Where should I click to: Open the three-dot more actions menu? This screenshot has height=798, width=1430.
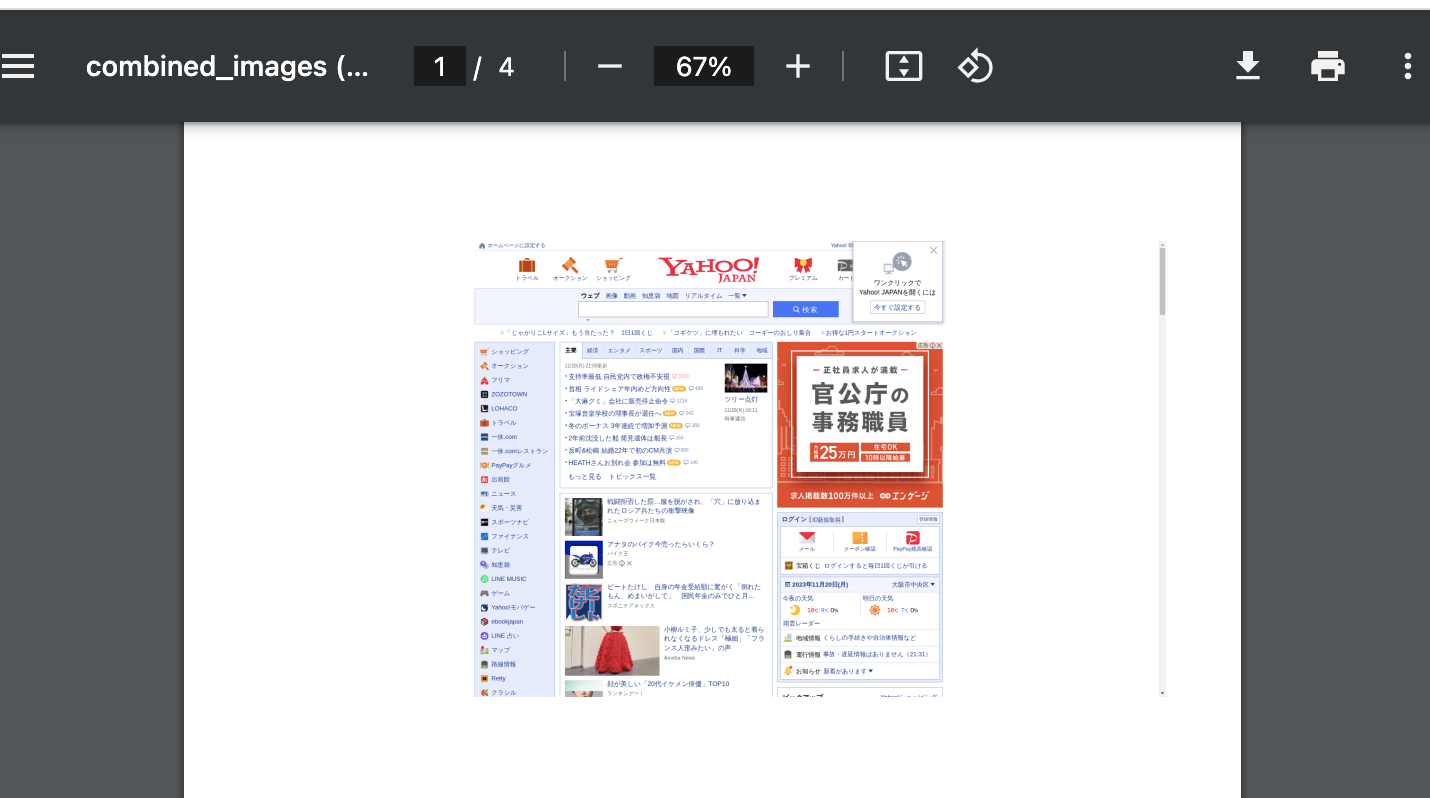(1407, 67)
